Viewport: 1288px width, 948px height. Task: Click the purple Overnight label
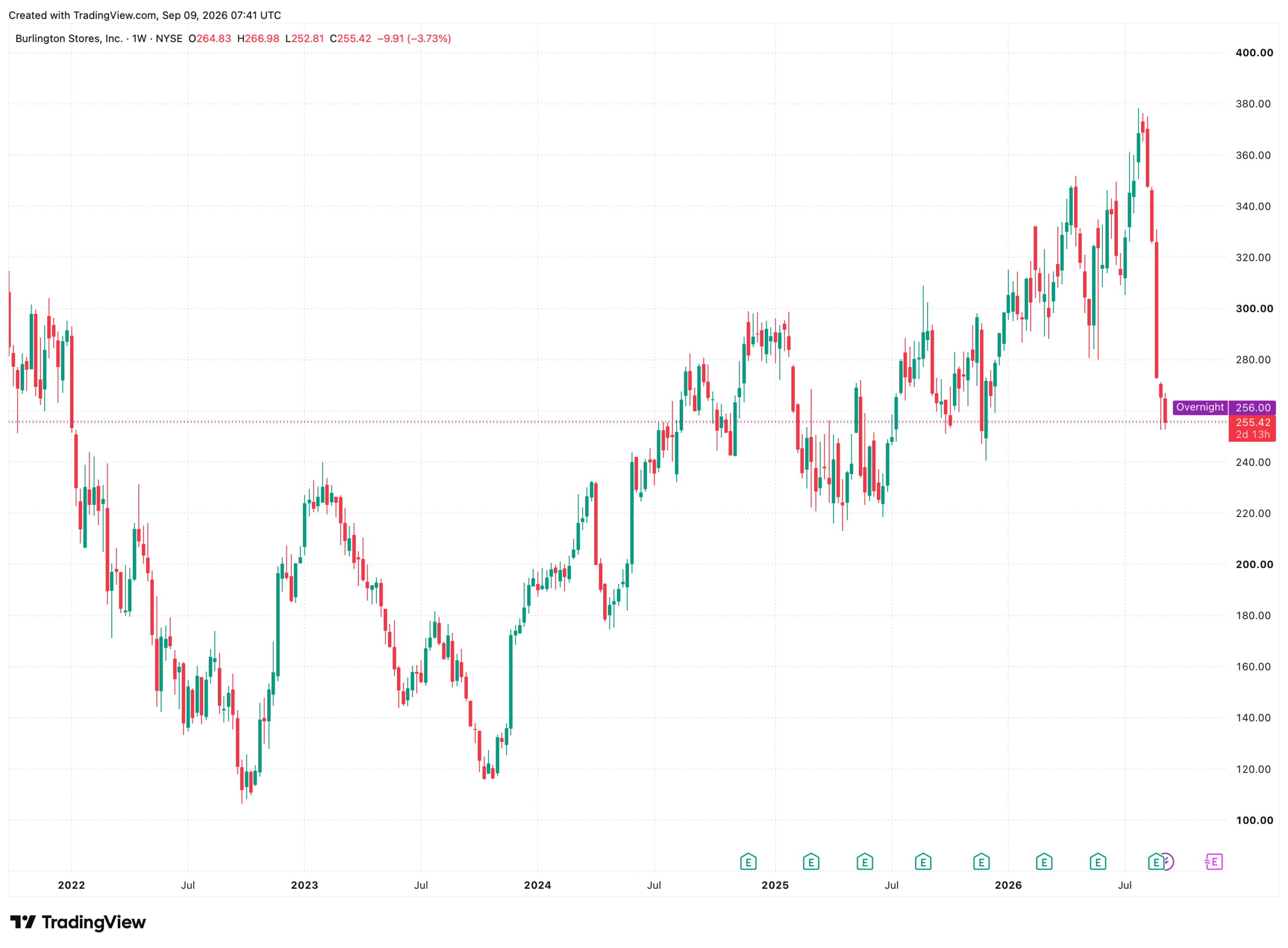tap(1199, 407)
